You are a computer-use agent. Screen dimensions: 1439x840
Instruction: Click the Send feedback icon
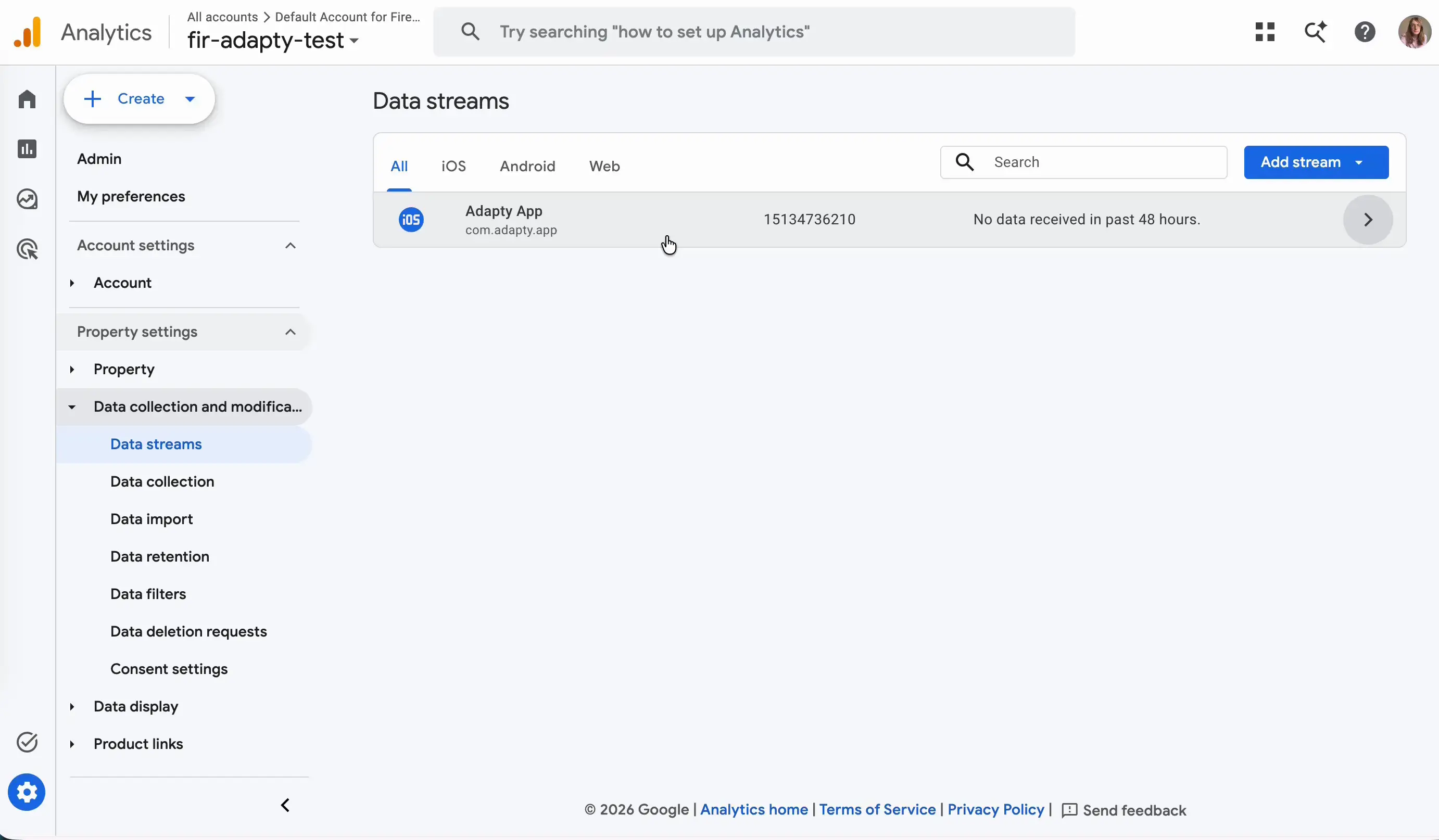(1069, 810)
